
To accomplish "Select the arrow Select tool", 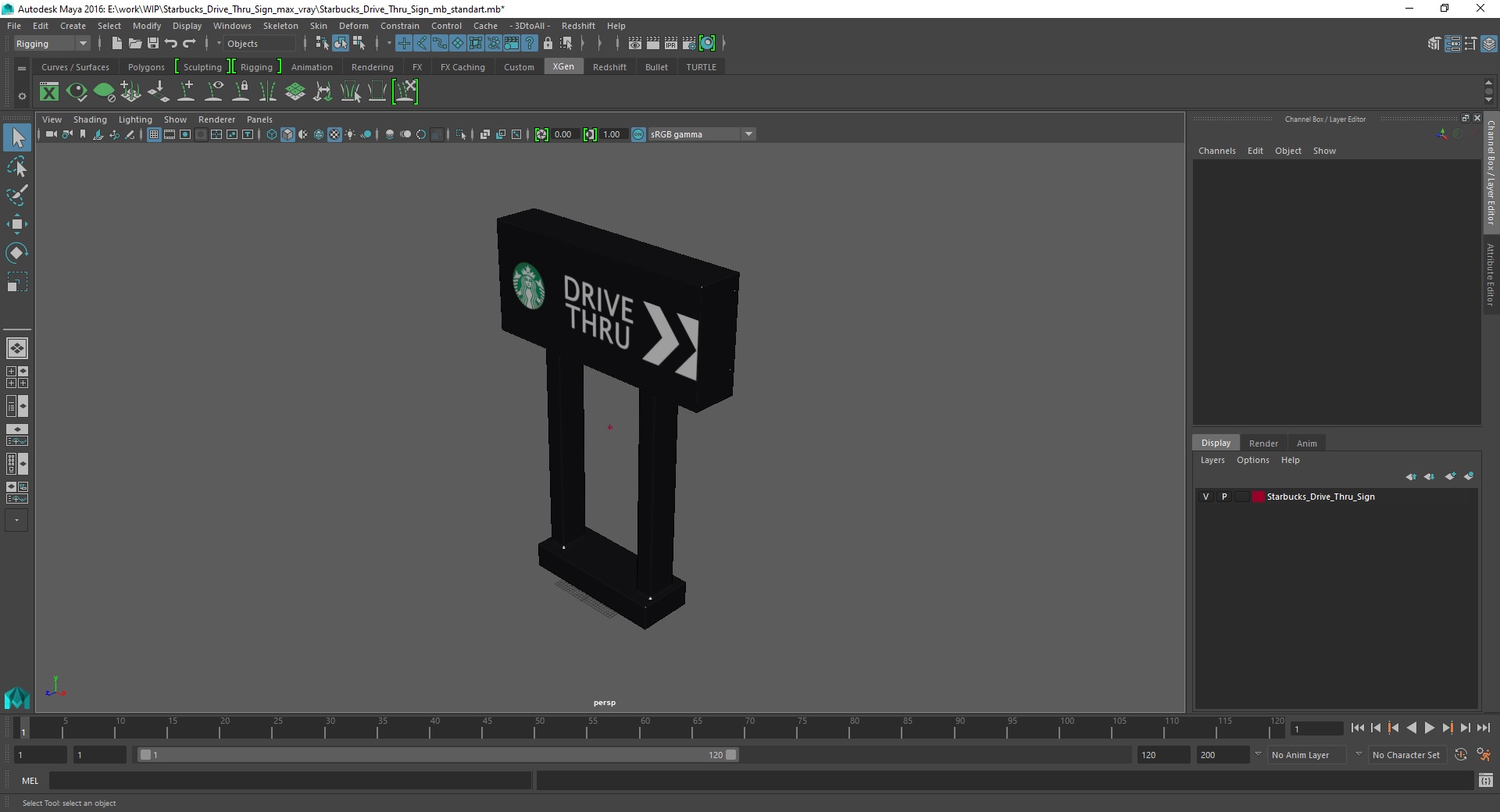I will click(x=17, y=138).
